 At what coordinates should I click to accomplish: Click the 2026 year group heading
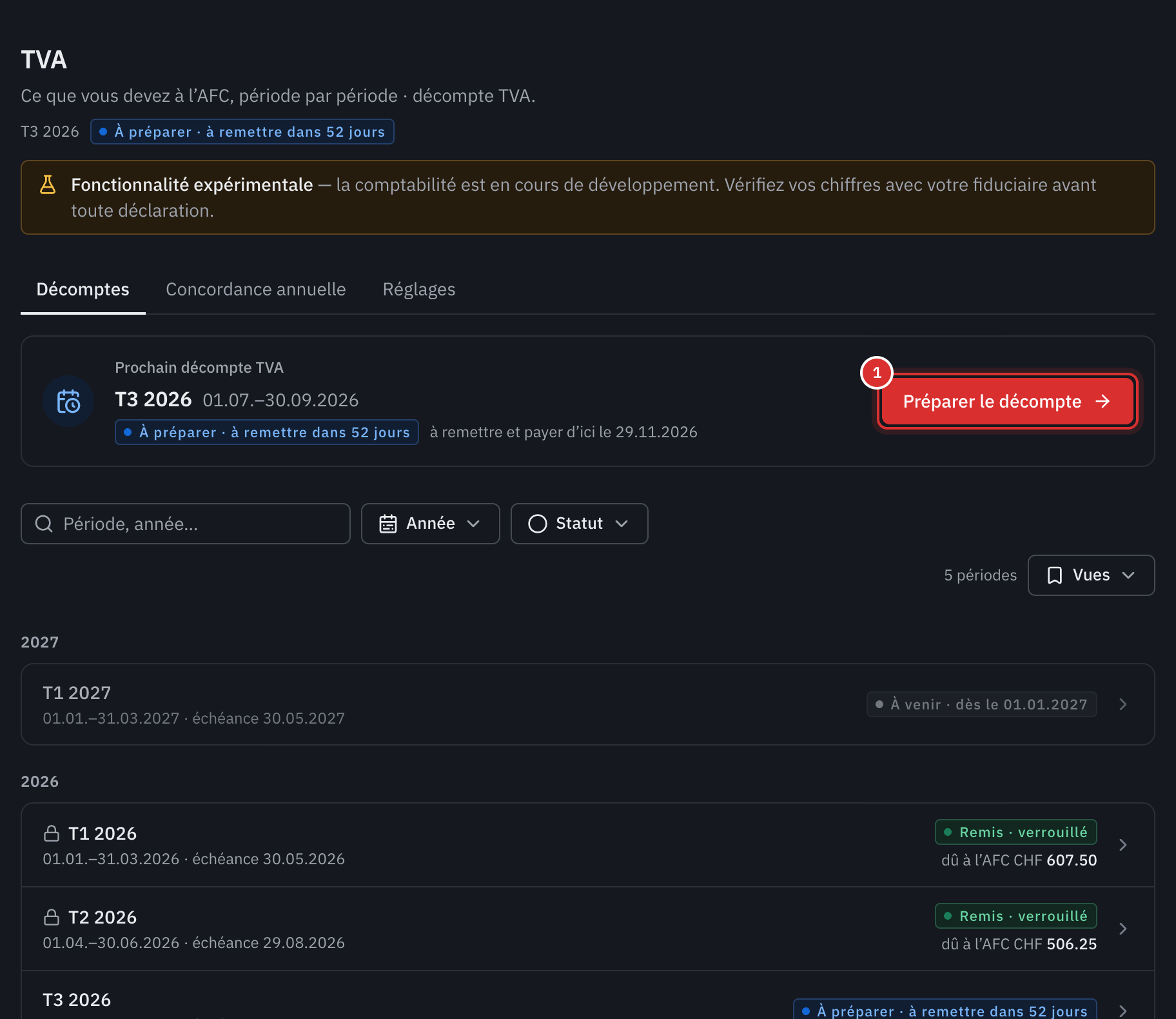click(x=40, y=782)
